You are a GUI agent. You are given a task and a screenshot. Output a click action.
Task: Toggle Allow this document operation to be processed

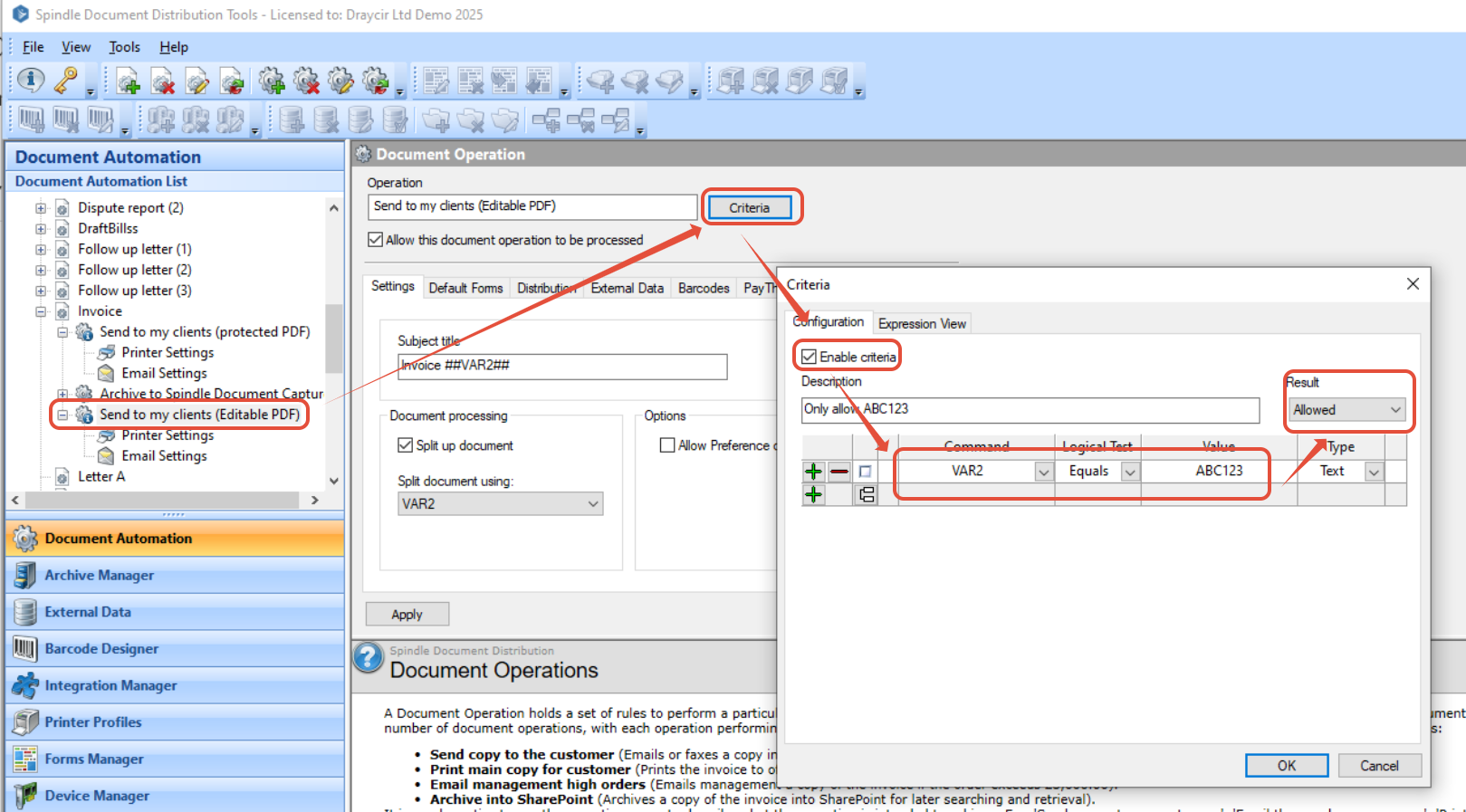tap(375, 240)
